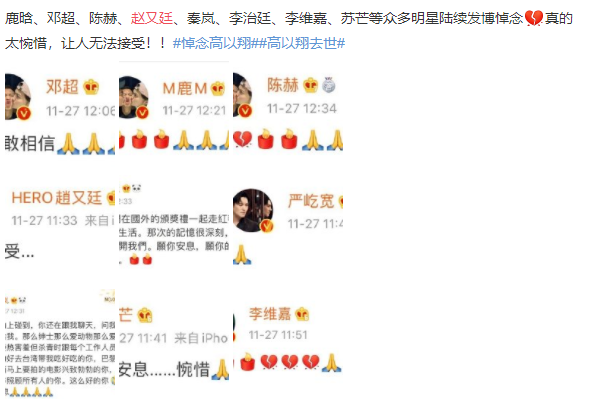Open the #高以翔去世# hashtag link
Image resolution: width=595 pixels, height=411 pixels.
pos(302,43)
